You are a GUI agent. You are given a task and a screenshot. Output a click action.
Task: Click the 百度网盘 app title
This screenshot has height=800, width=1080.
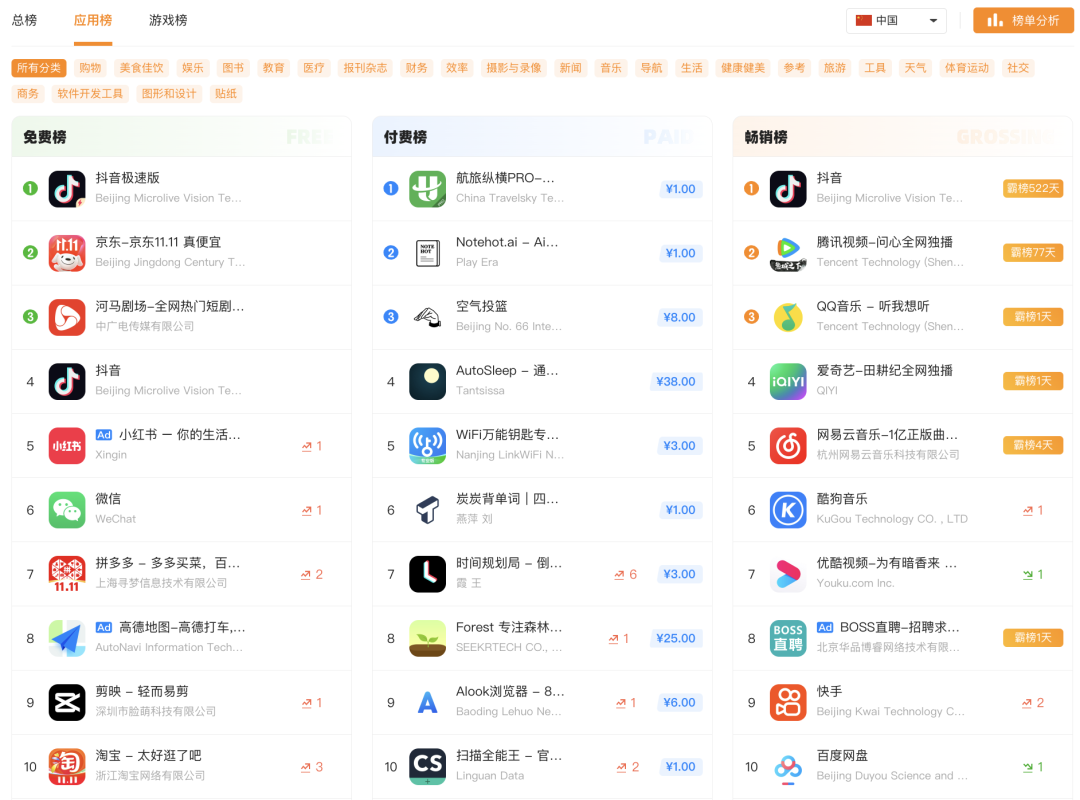tap(842, 755)
